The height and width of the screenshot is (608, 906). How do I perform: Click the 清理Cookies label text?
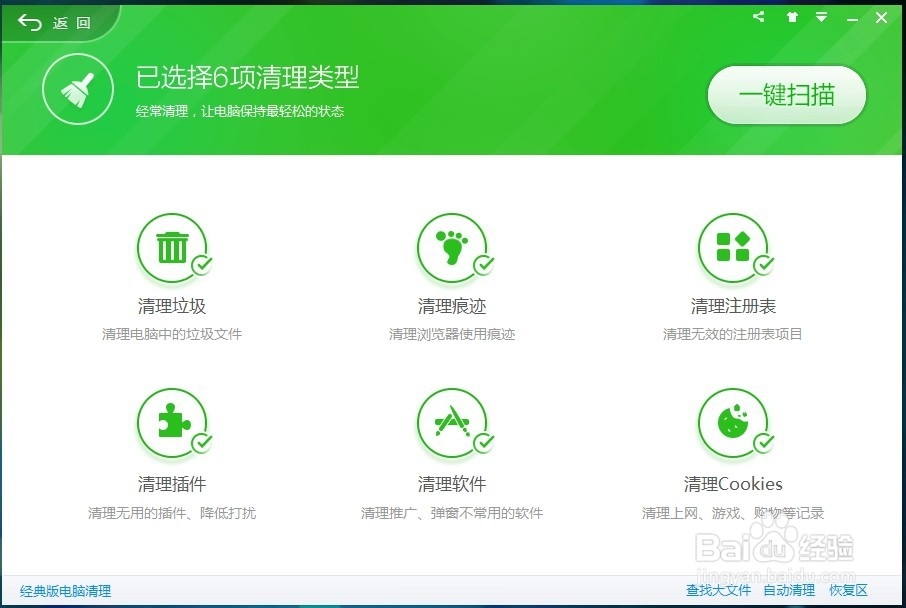click(733, 484)
